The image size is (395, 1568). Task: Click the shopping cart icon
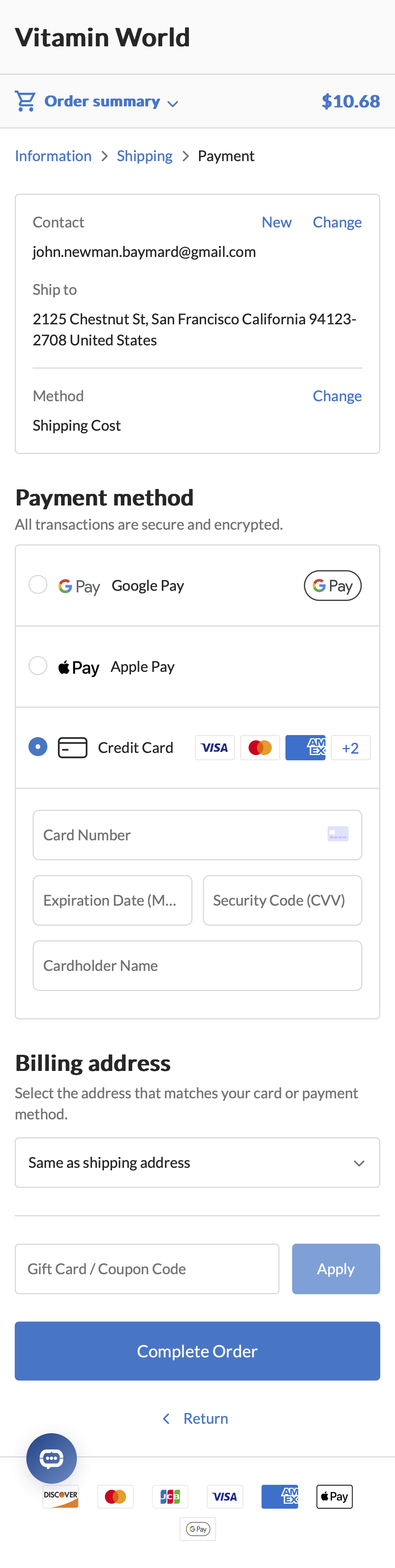[x=25, y=101]
